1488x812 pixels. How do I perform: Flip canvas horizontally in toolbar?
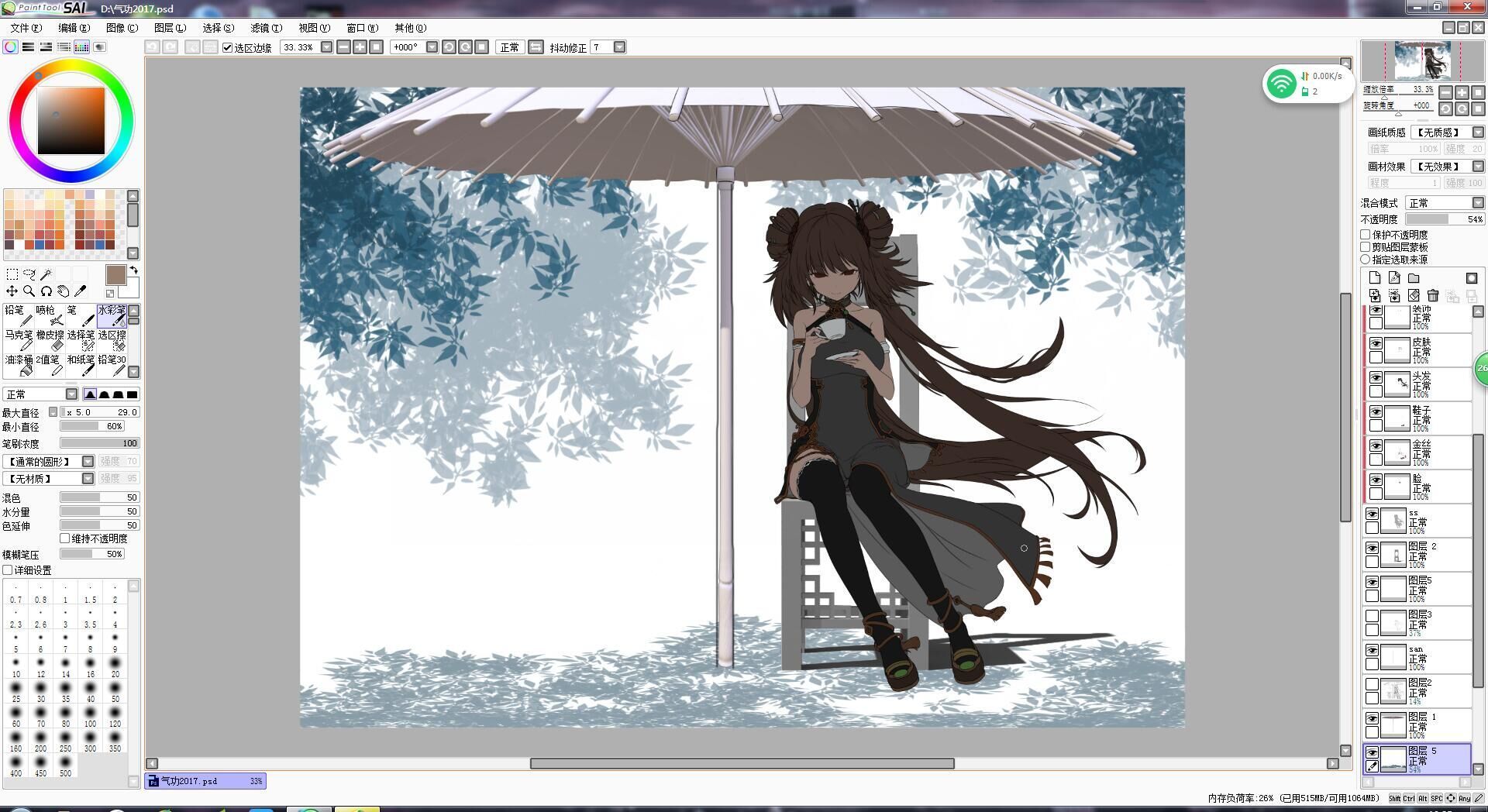coord(536,47)
